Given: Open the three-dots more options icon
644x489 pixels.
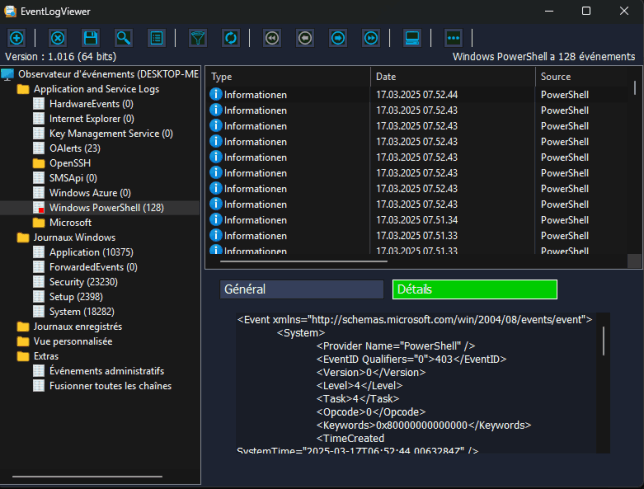Looking at the screenshot, I should pyautogui.click(x=453, y=38).
